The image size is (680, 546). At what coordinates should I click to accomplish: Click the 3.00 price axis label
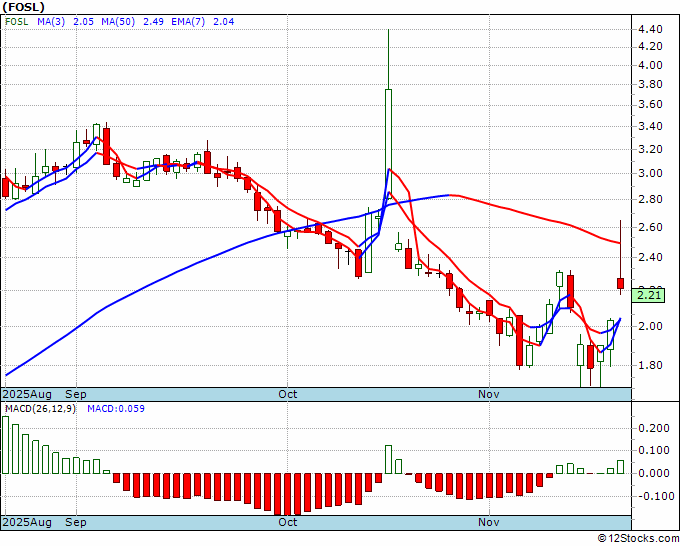(x=650, y=173)
